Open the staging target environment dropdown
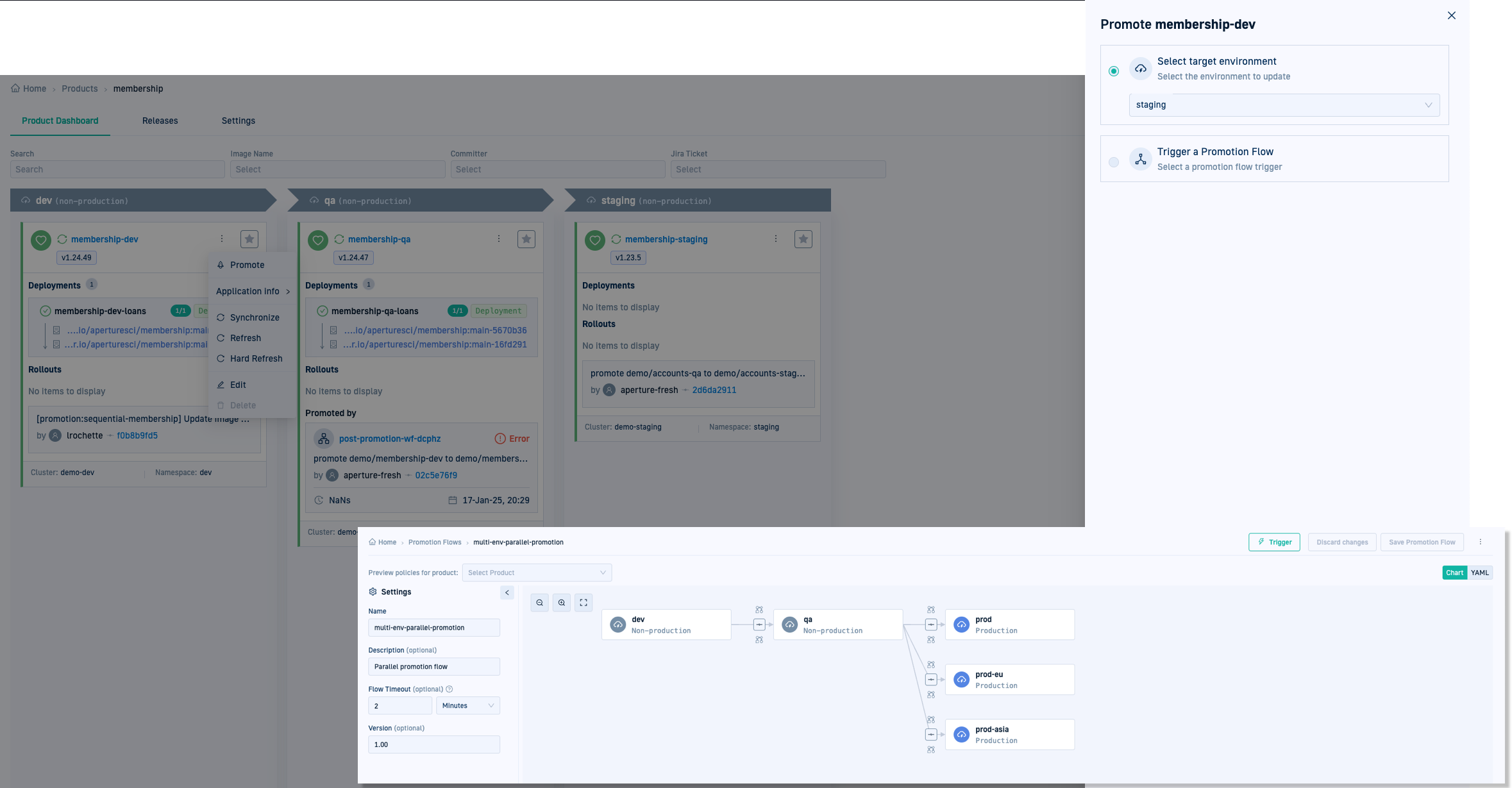 point(1284,105)
